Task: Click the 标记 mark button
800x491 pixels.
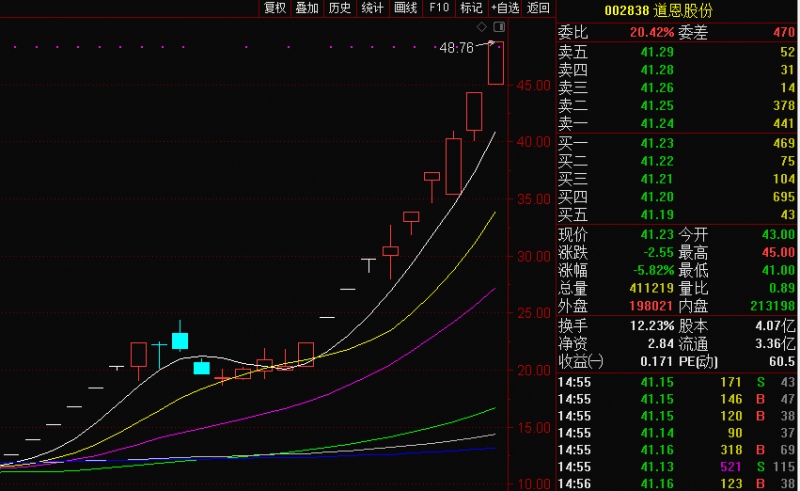Action: pos(470,8)
